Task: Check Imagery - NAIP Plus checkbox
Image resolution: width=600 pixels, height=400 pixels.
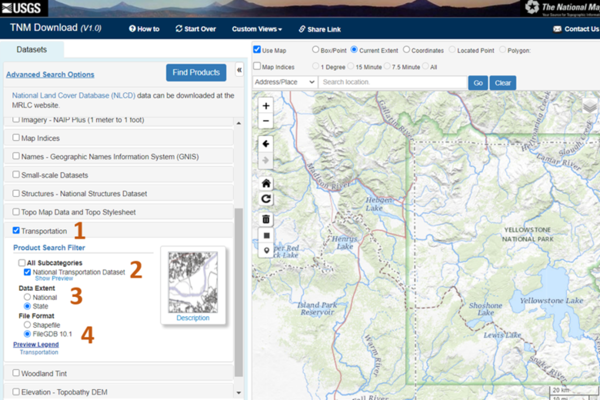Action: (x=16, y=119)
